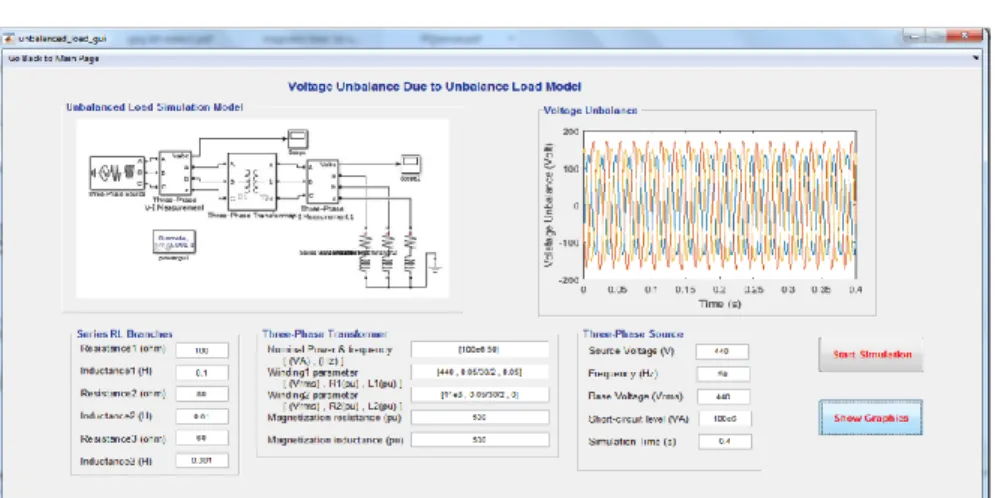Click the Inductance3 (H) input field
Screen dimensions: 995x498
pos(202,461)
